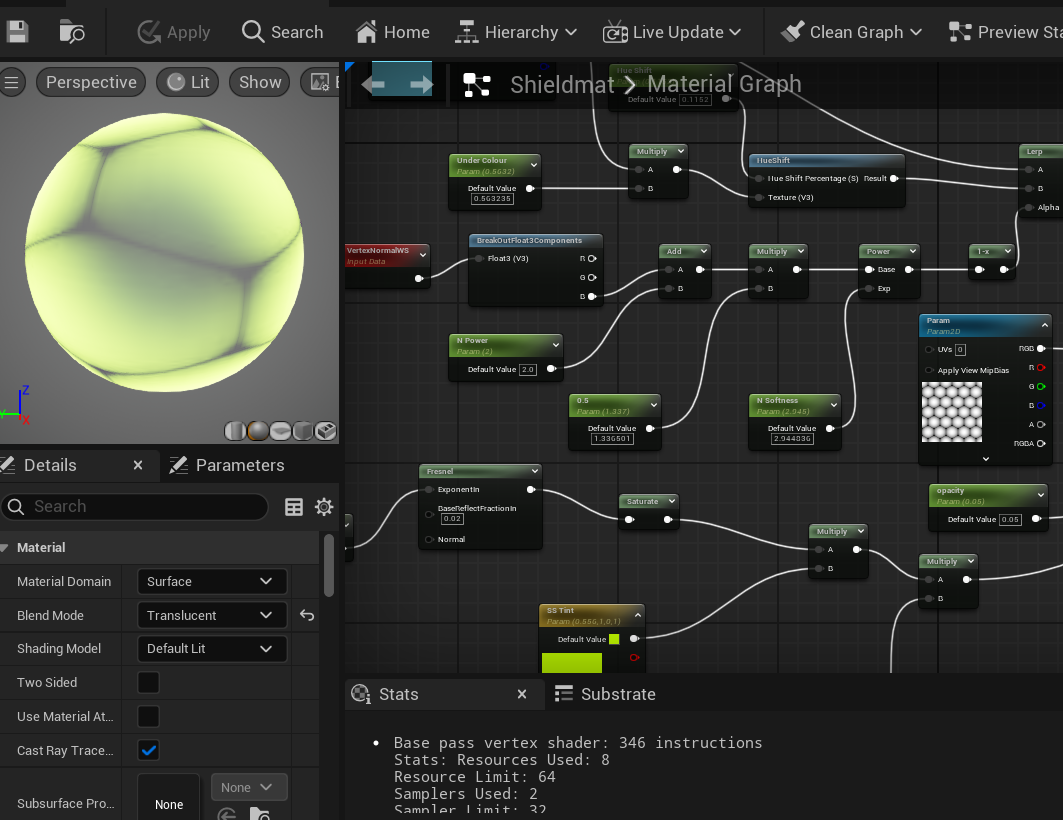Viewport: 1063px width, 820px height.
Task: Click Fresnel BaseReflectFractionIn value 0.02
Action: coord(452,518)
